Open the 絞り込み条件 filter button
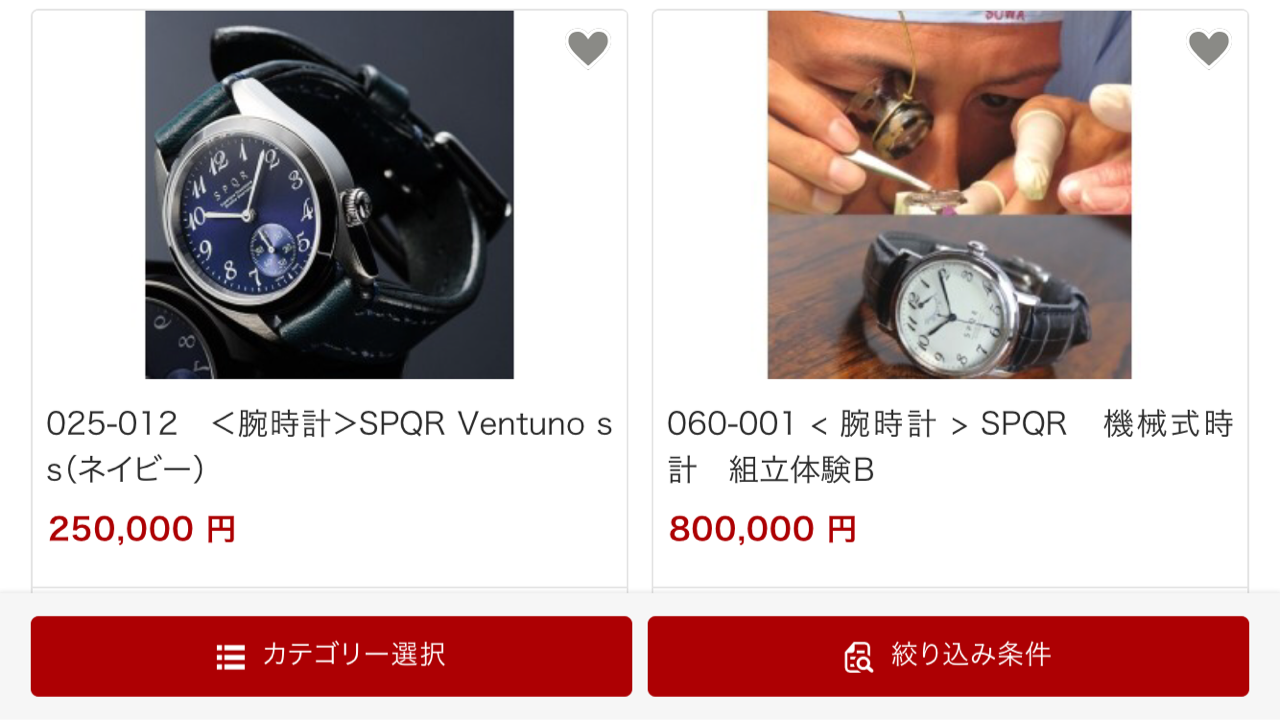Screen dimensions: 1280x720 948,656
